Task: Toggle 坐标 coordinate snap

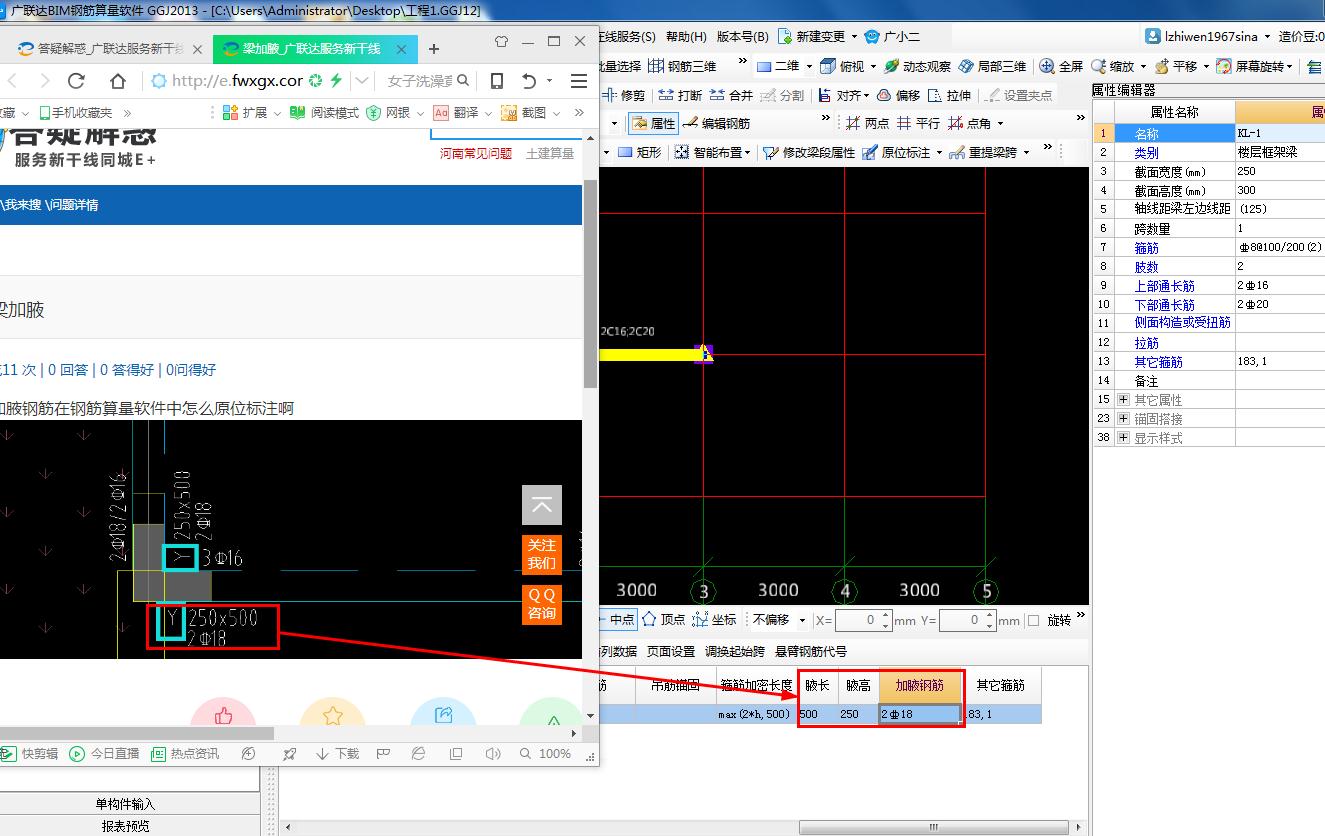Action: click(x=714, y=620)
